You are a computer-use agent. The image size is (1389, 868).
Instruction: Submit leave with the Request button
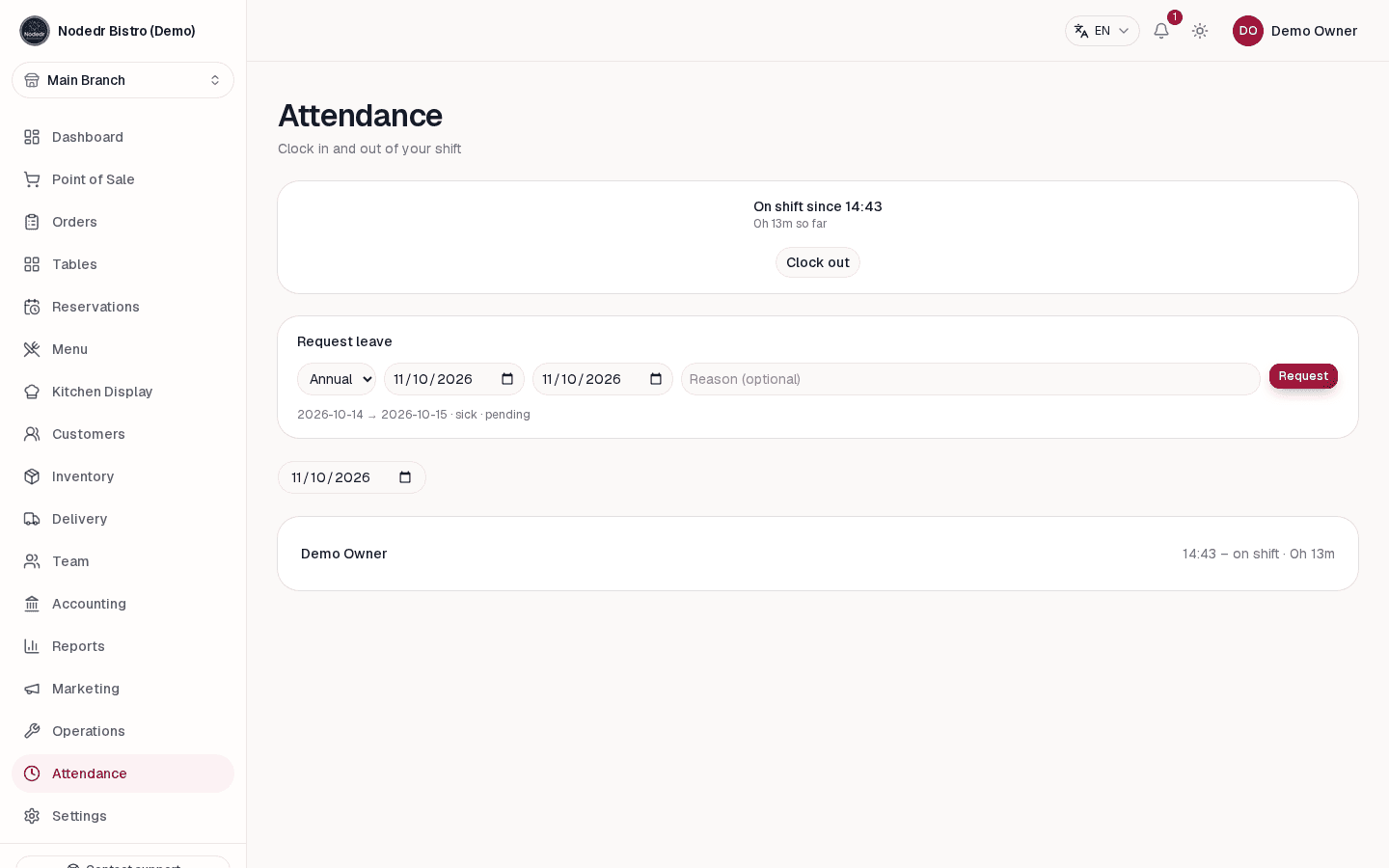1303,376
